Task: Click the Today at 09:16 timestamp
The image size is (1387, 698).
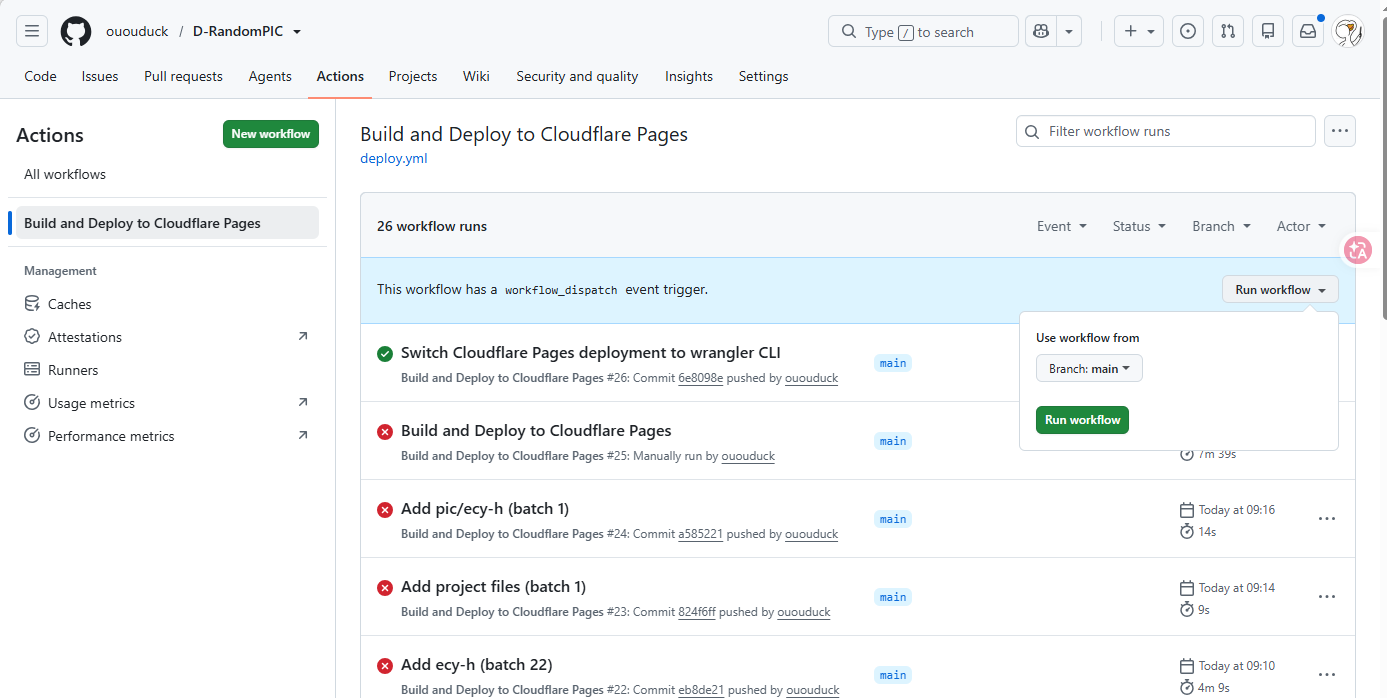Action: (1236, 510)
